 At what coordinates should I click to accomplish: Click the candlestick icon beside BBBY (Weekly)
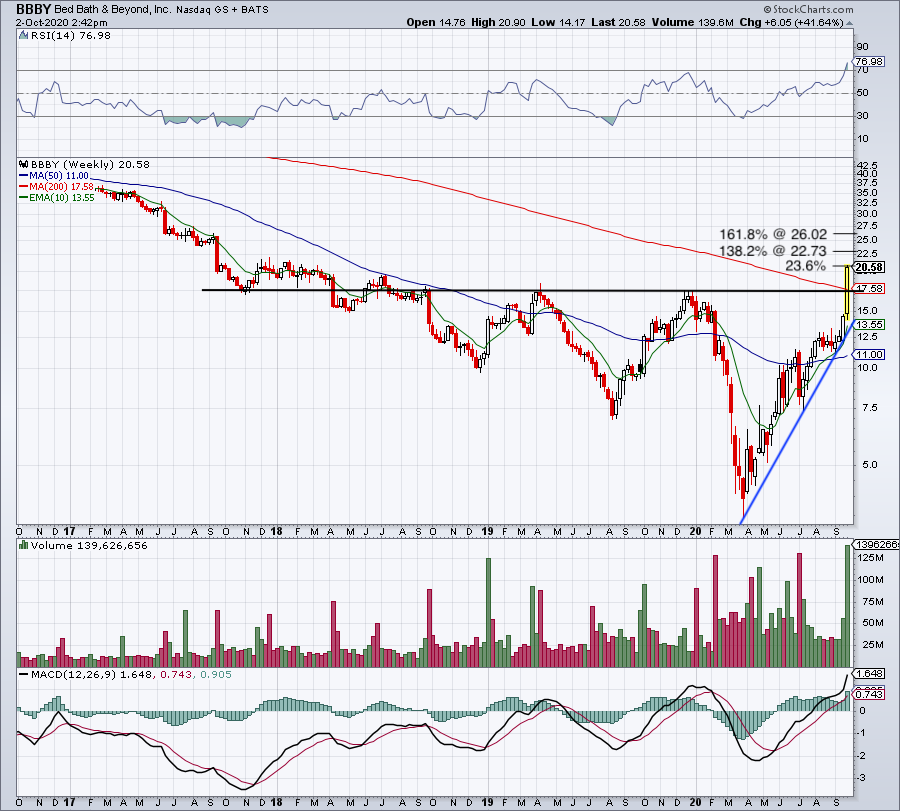click(x=24, y=165)
